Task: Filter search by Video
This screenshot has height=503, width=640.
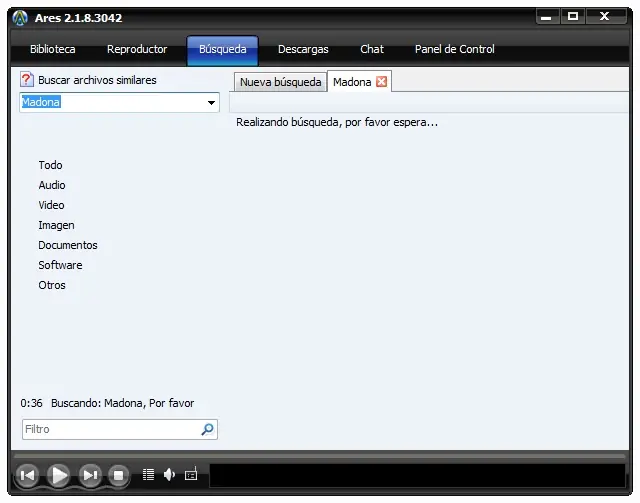Action: (51, 205)
